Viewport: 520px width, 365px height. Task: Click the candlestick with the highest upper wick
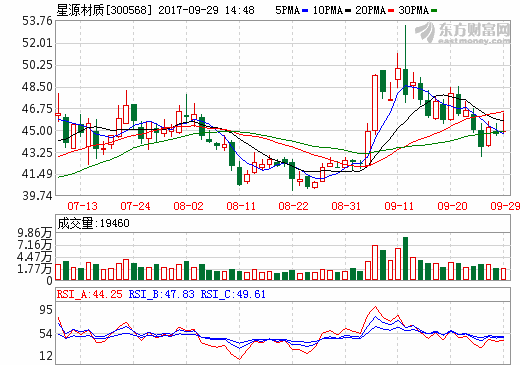click(405, 64)
